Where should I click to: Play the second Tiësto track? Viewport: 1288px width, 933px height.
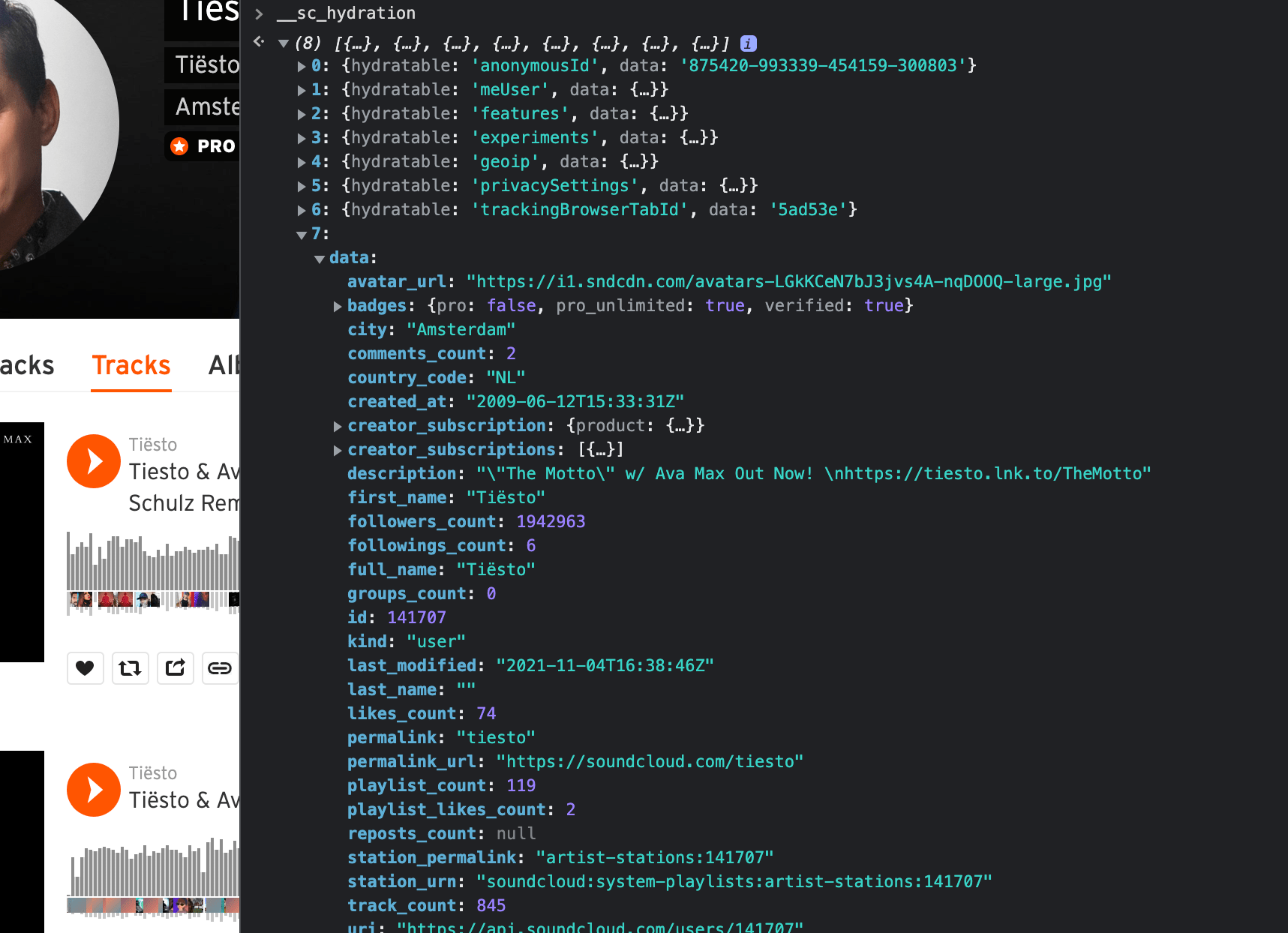pyautogui.click(x=93, y=789)
